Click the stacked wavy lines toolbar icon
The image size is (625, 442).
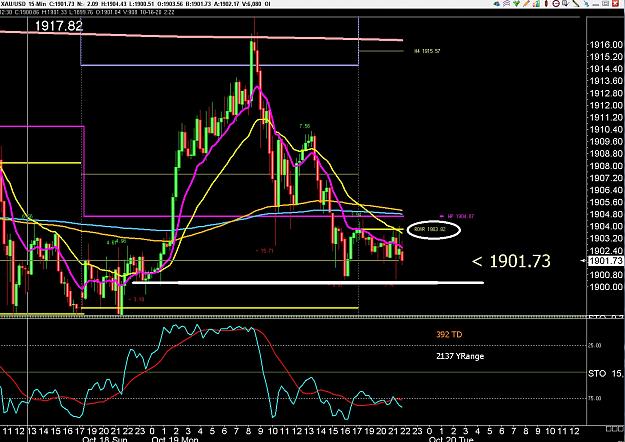pyautogui.click(x=507, y=4)
